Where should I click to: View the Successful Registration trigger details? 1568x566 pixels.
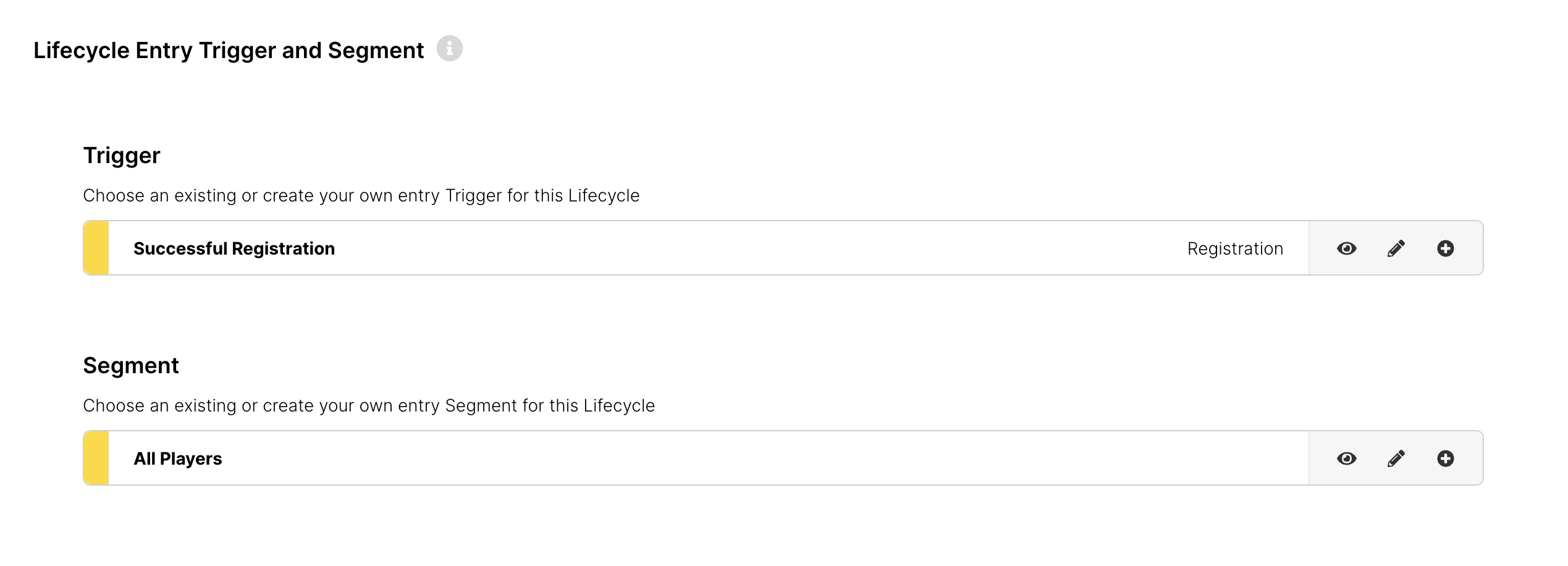point(1346,248)
